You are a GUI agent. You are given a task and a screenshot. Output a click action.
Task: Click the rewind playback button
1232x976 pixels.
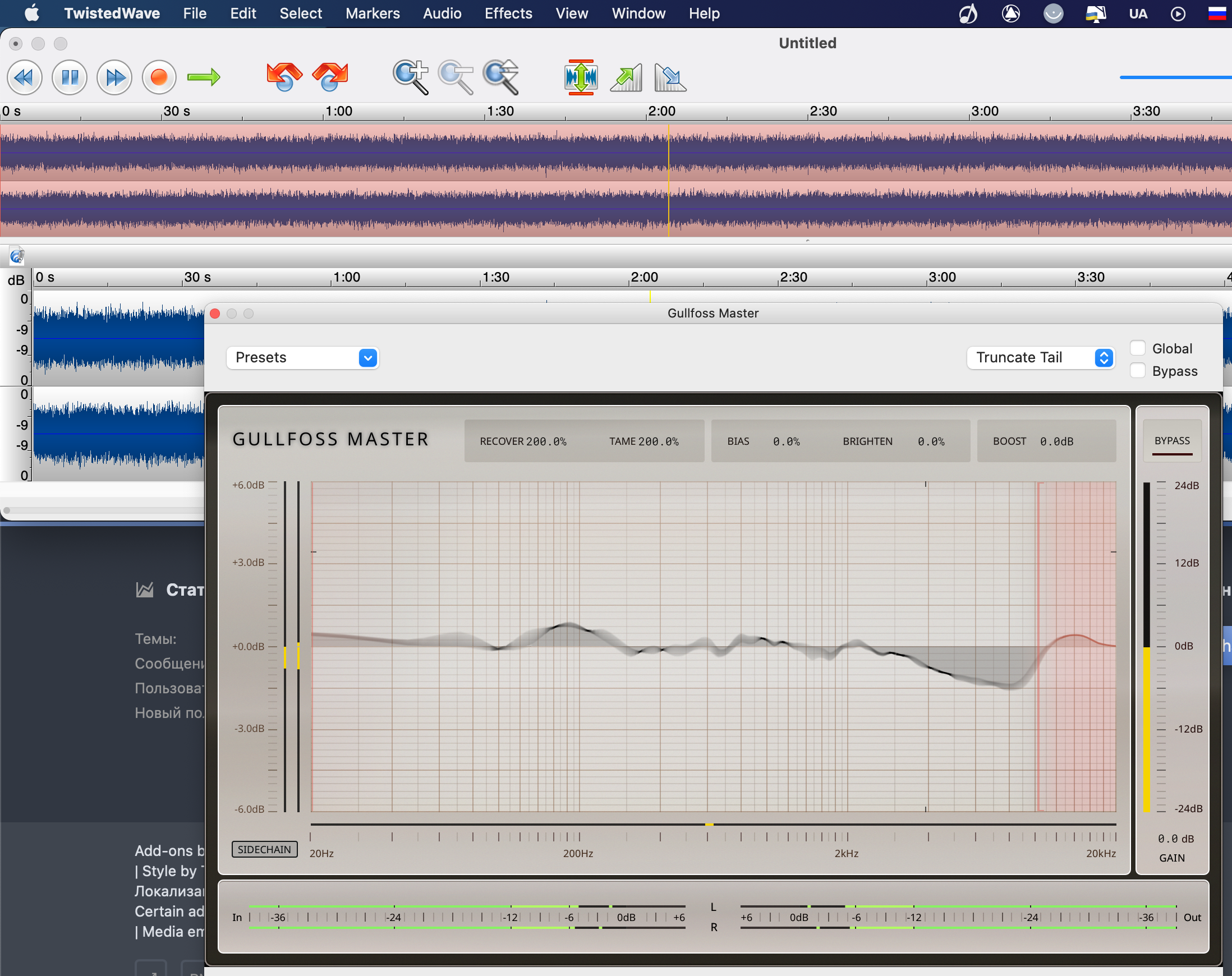pyautogui.click(x=24, y=77)
